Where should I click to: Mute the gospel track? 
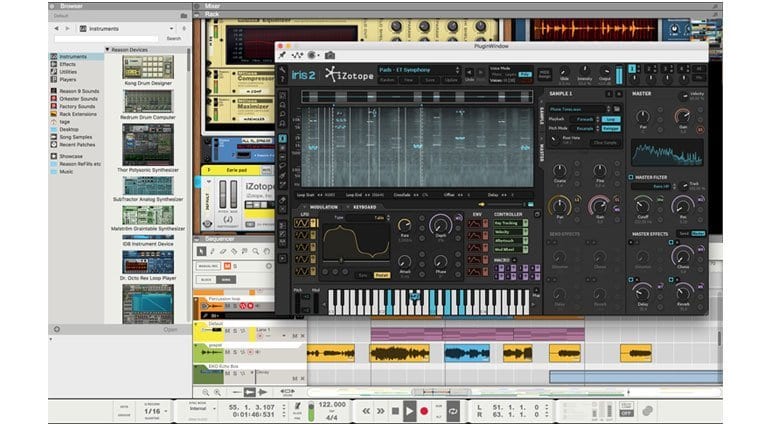click(227, 352)
